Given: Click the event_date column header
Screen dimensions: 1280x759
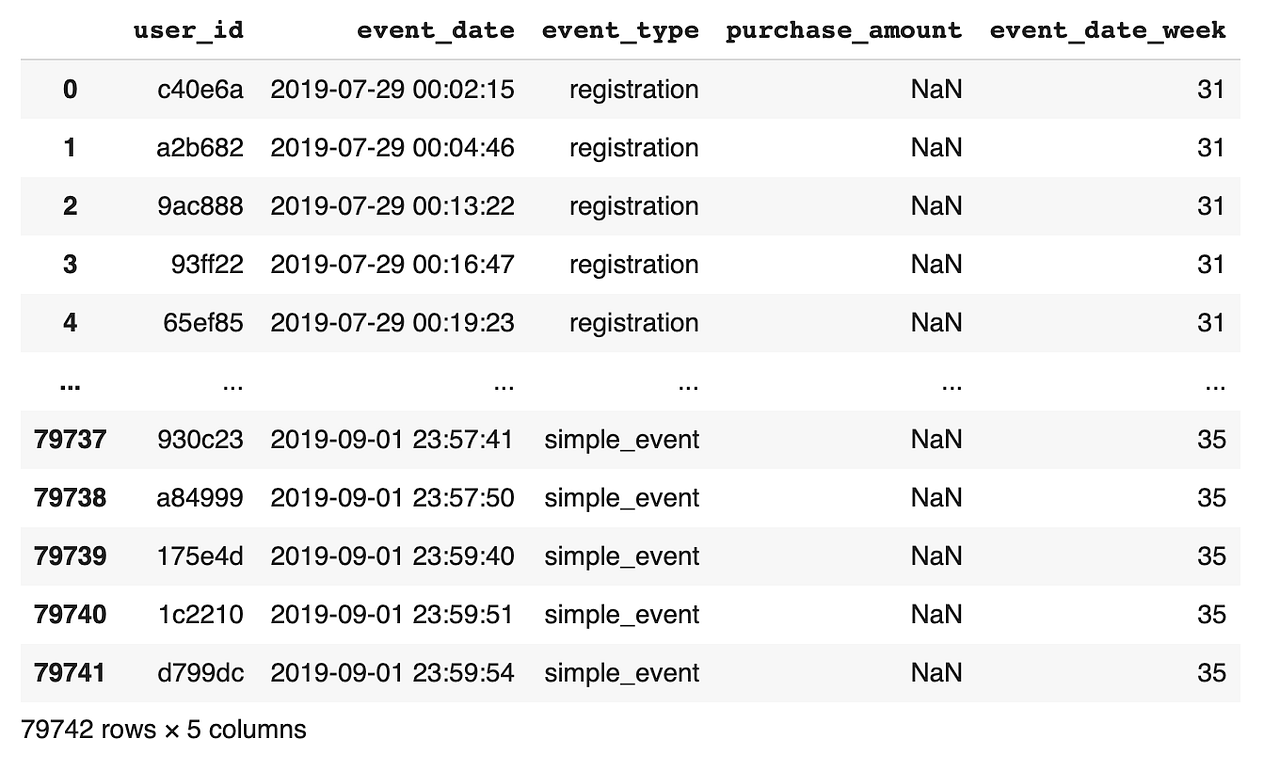Looking at the screenshot, I should 435,30.
